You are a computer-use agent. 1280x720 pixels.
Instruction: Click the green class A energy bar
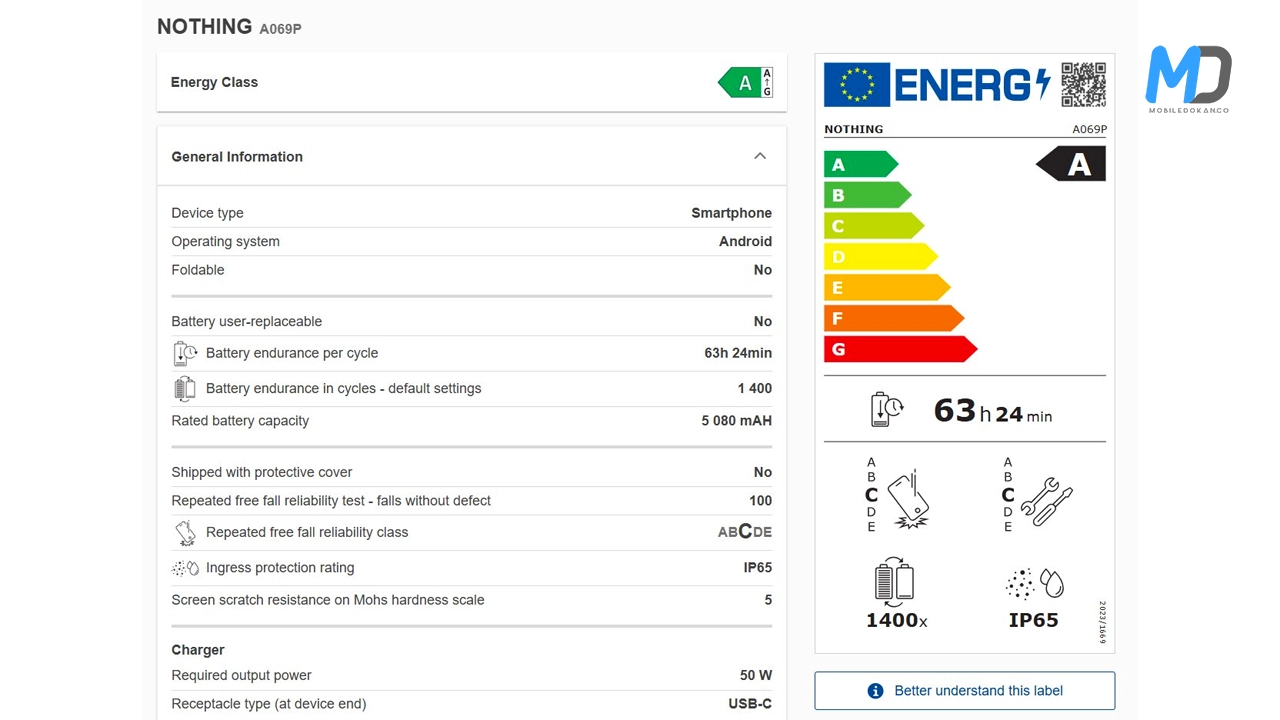[x=860, y=164]
